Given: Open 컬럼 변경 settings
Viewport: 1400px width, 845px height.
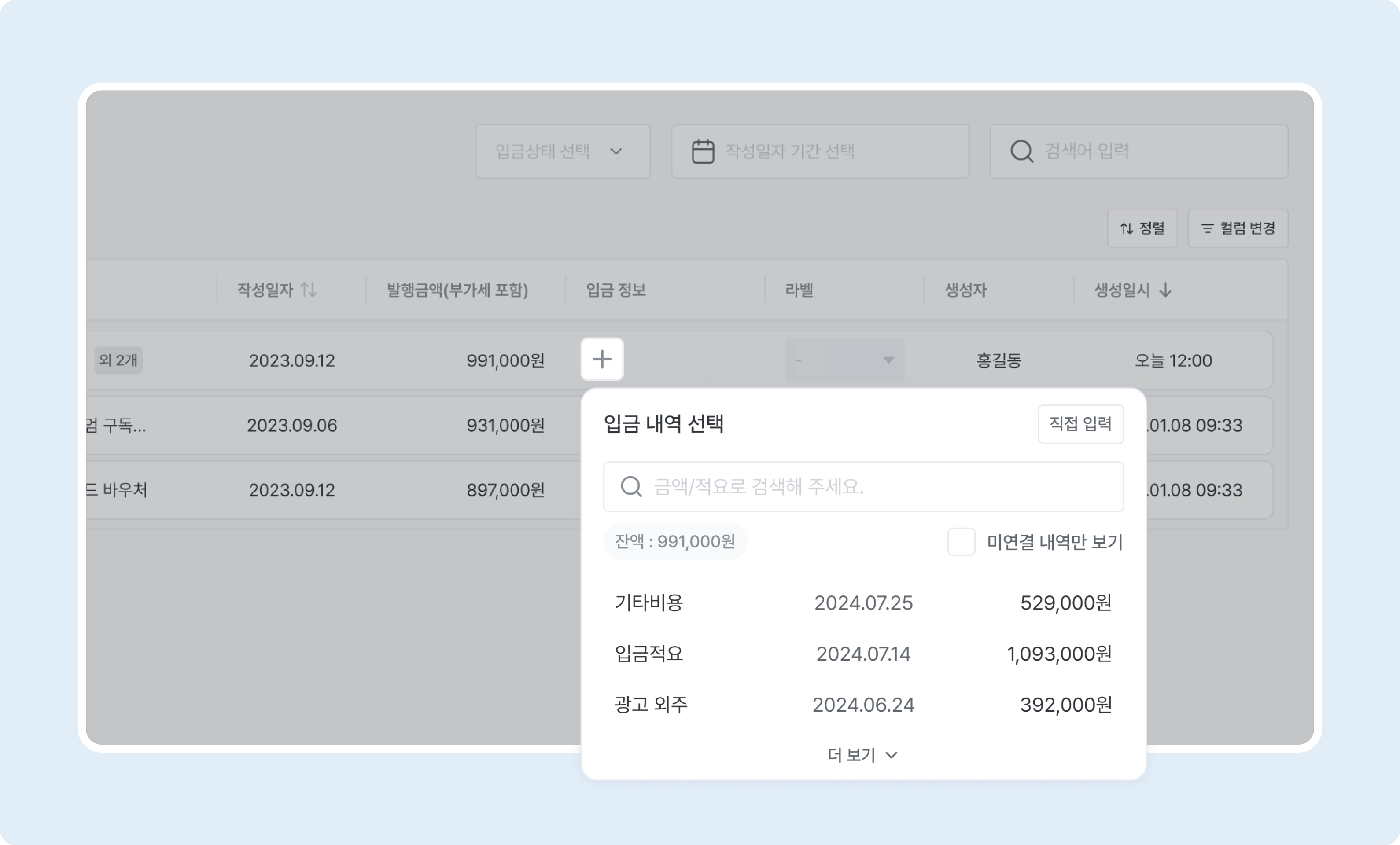Looking at the screenshot, I should point(1238,229).
